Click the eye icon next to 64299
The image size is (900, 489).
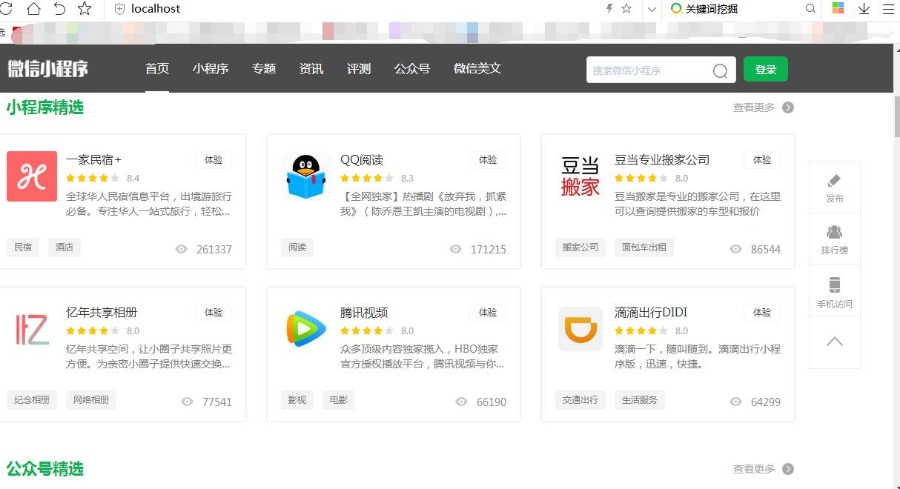coord(736,402)
